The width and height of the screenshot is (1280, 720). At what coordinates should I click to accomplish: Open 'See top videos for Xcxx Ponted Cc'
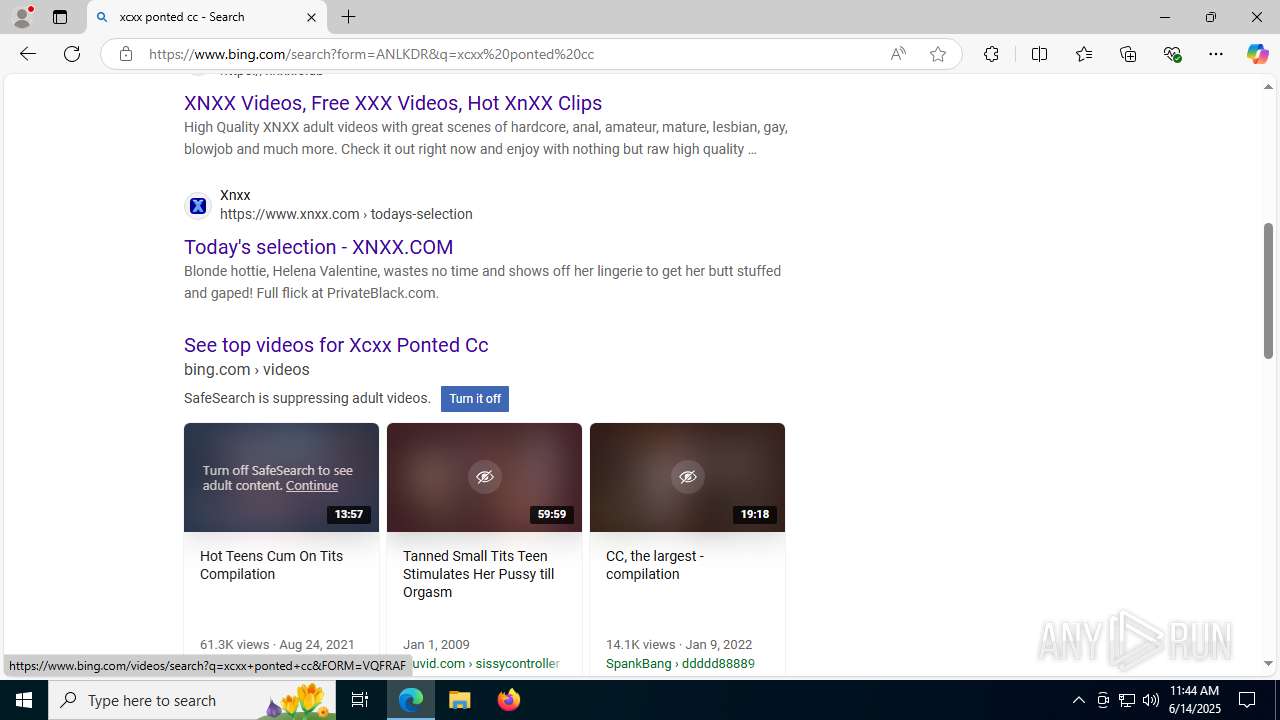pos(336,345)
